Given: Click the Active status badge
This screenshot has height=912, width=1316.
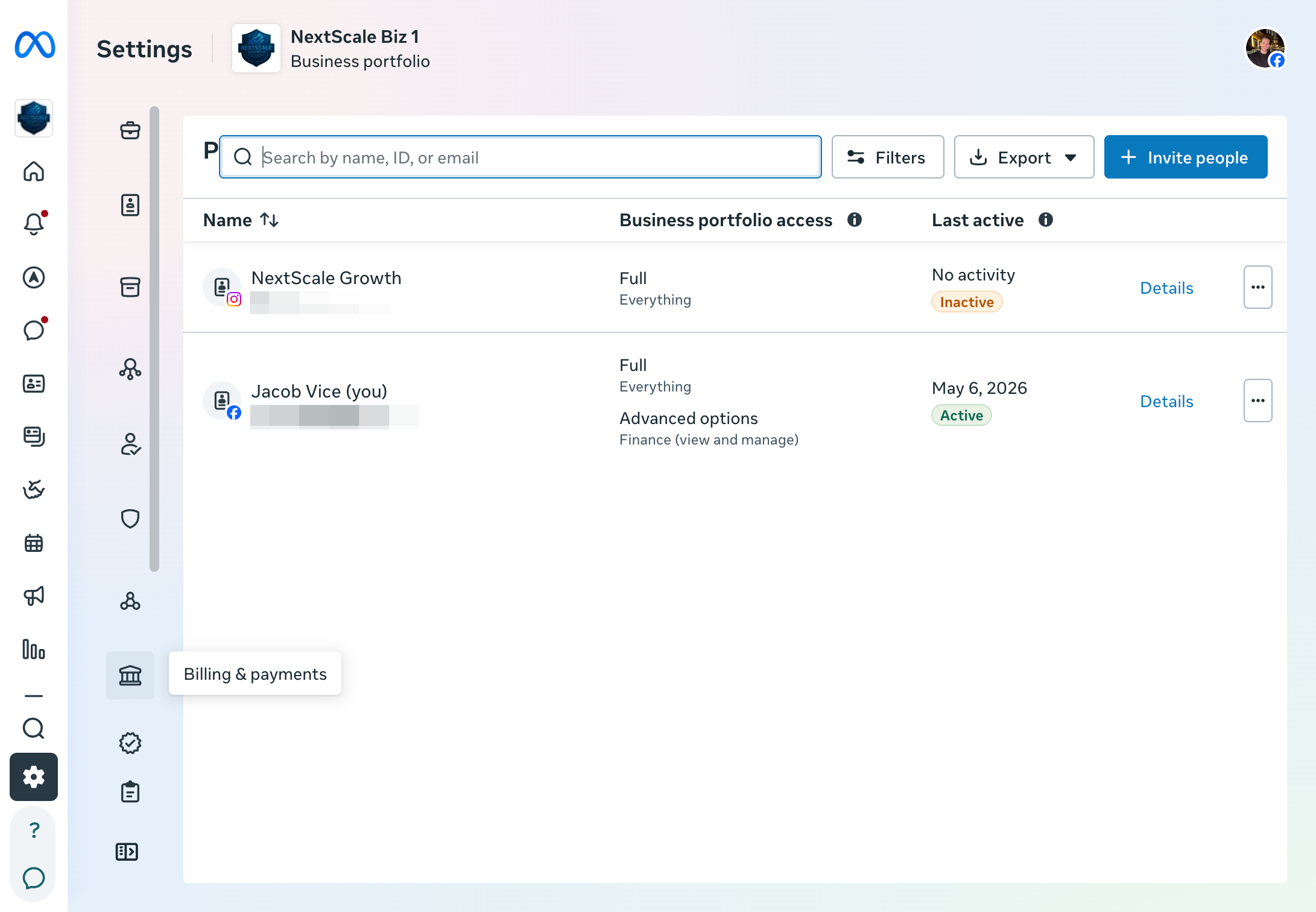Looking at the screenshot, I should point(961,415).
